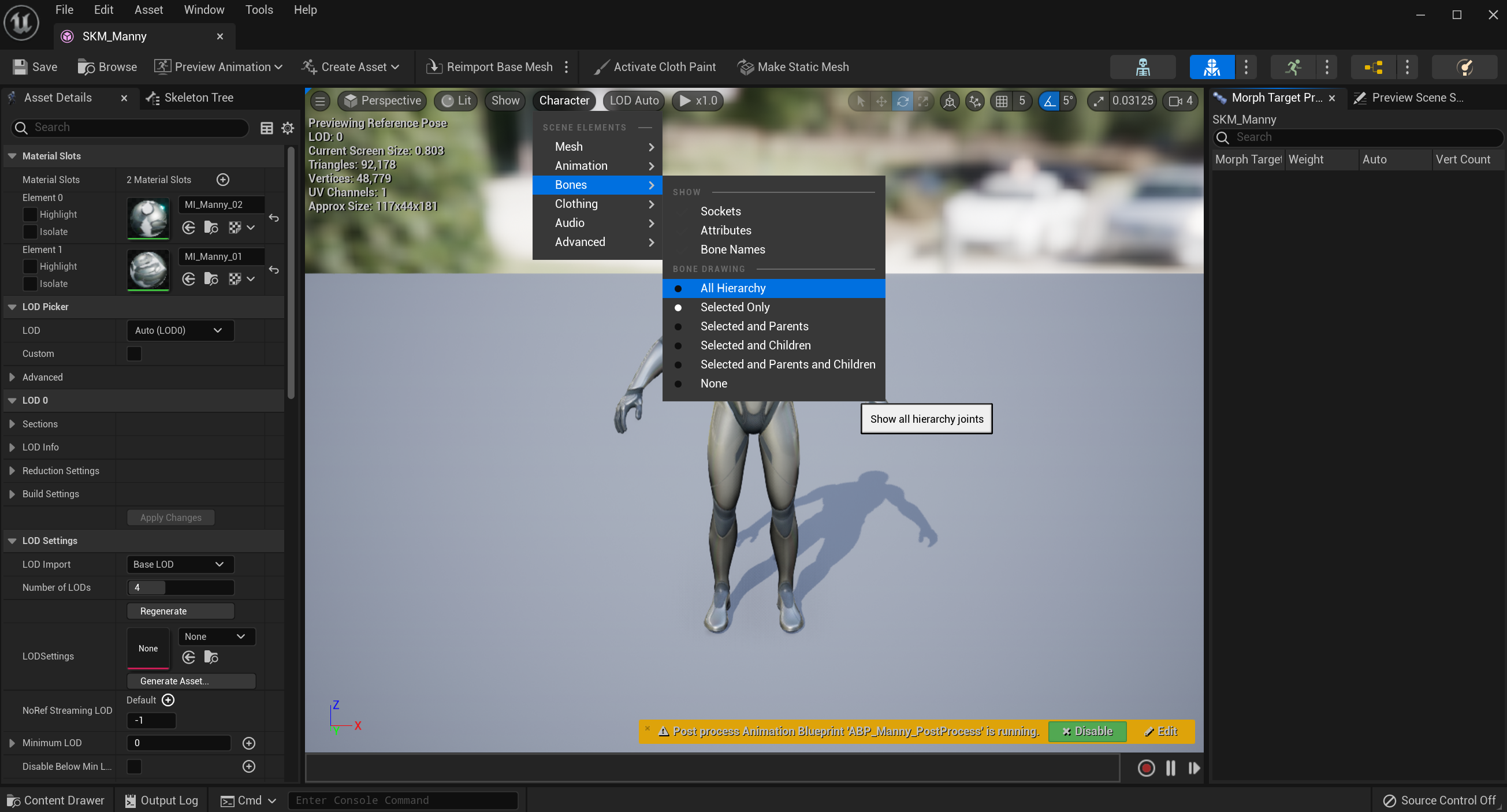Adjust the Number of LODs slider

tap(180, 587)
